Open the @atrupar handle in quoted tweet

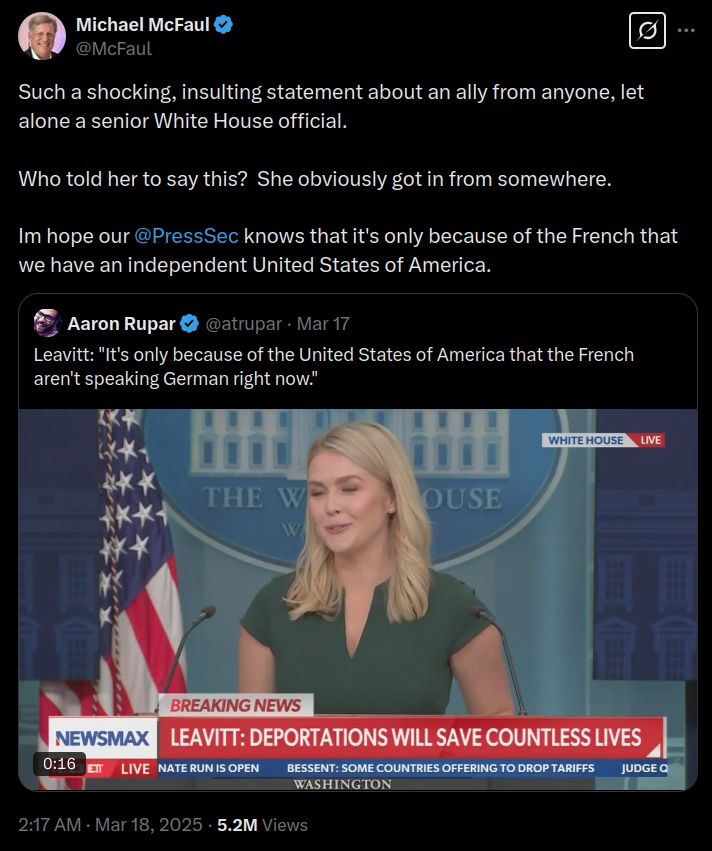[x=243, y=324]
